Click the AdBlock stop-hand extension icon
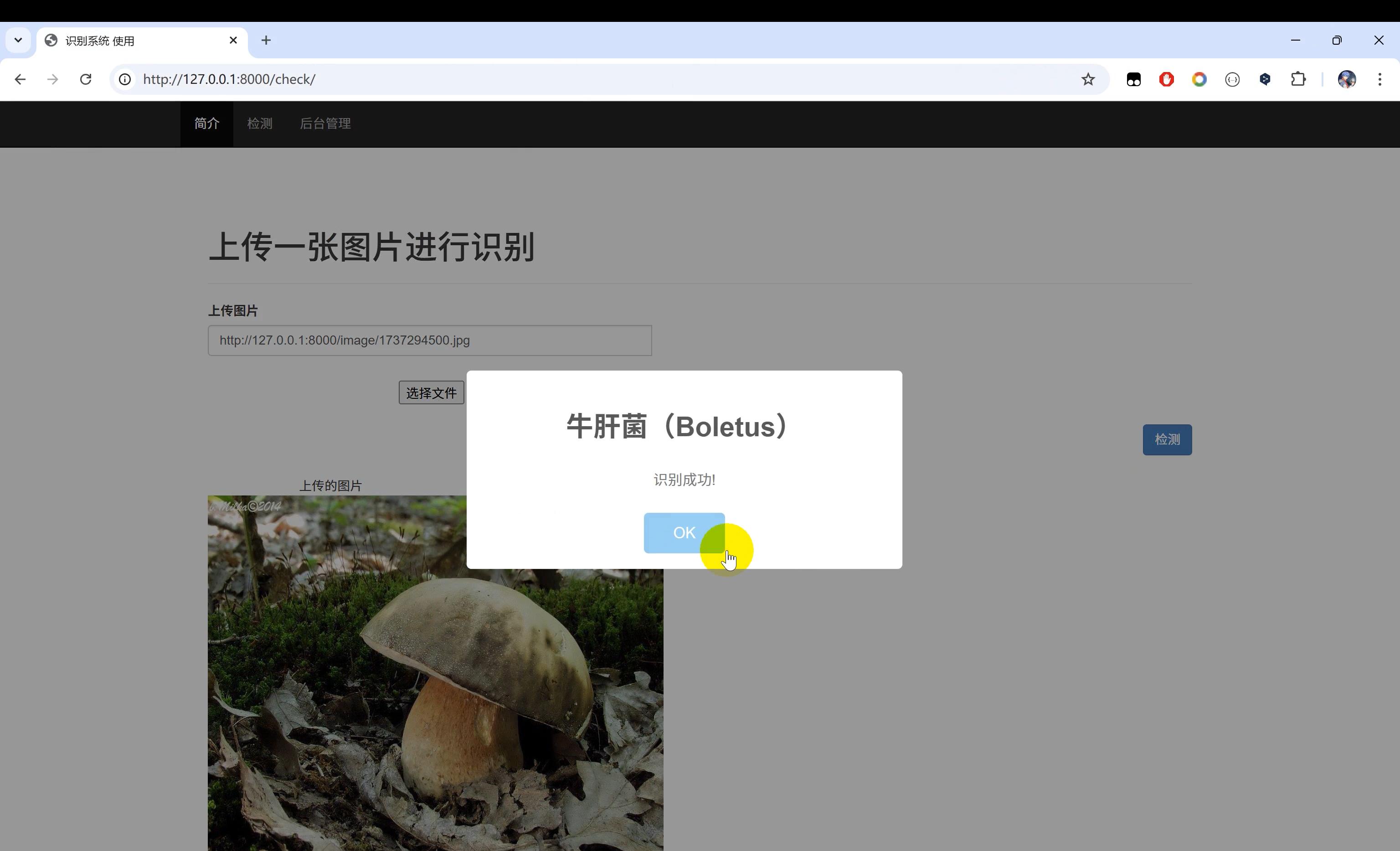Image resolution: width=1400 pixels, height=851 pixels. click(1167, 79)
